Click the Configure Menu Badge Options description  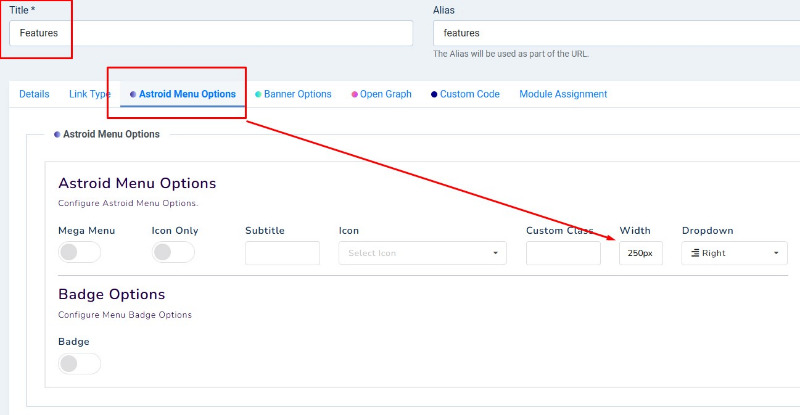click(x=125, y=315)
